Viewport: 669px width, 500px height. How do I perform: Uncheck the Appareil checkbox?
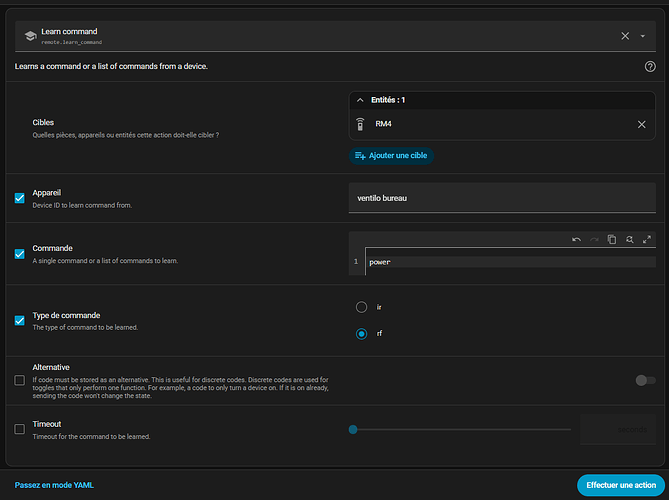tap(20, 198)
